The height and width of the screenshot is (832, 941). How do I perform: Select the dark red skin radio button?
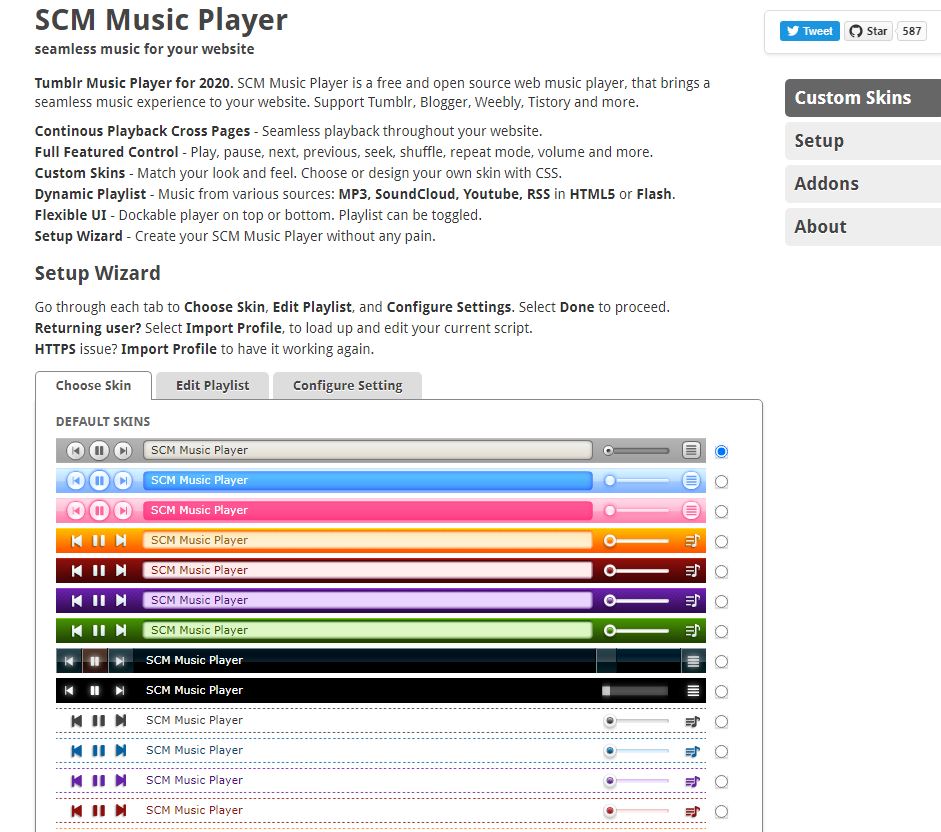click(x=721, y=571)
